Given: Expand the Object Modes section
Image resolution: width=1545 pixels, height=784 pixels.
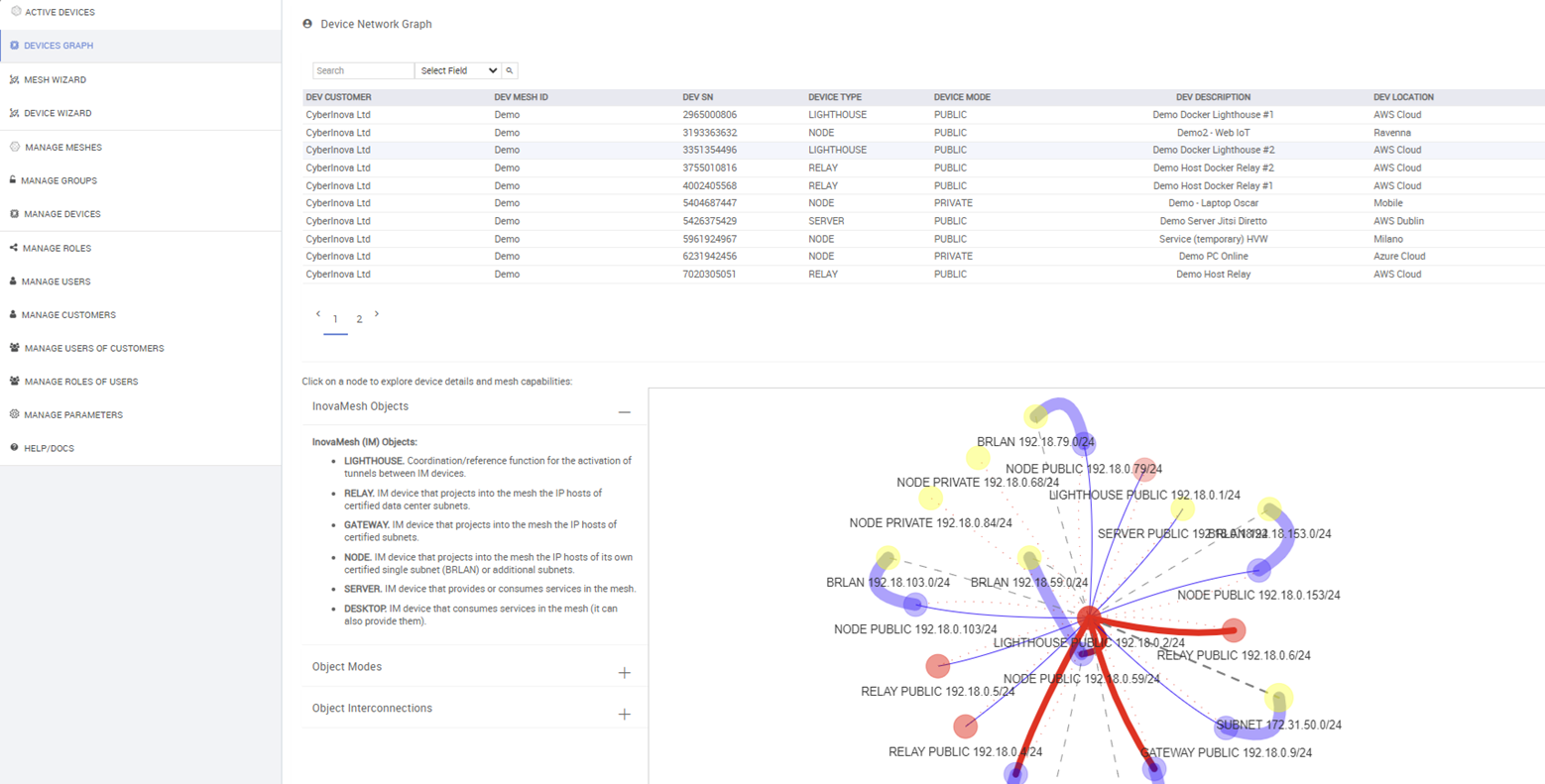Looking at the screenshot, I should pyautogui.click(x=624, y=673).
